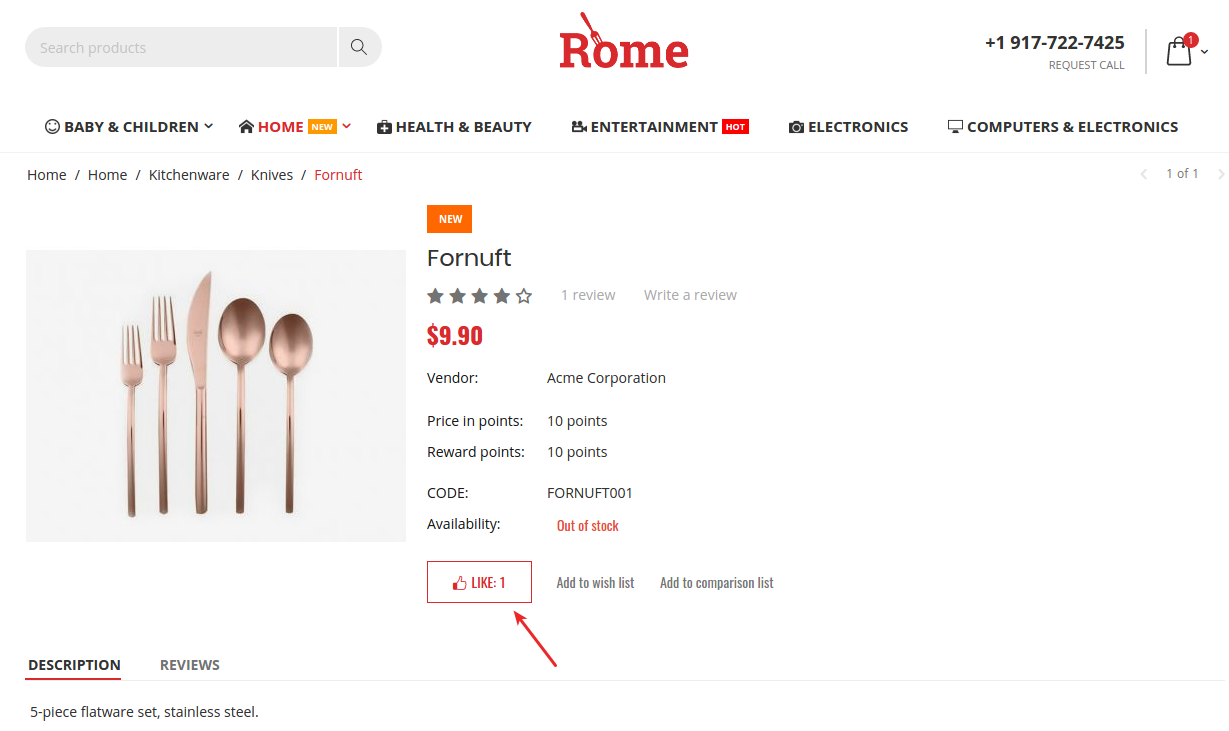
Task: Expand the Home menu chevron
Action: [346, 126]
